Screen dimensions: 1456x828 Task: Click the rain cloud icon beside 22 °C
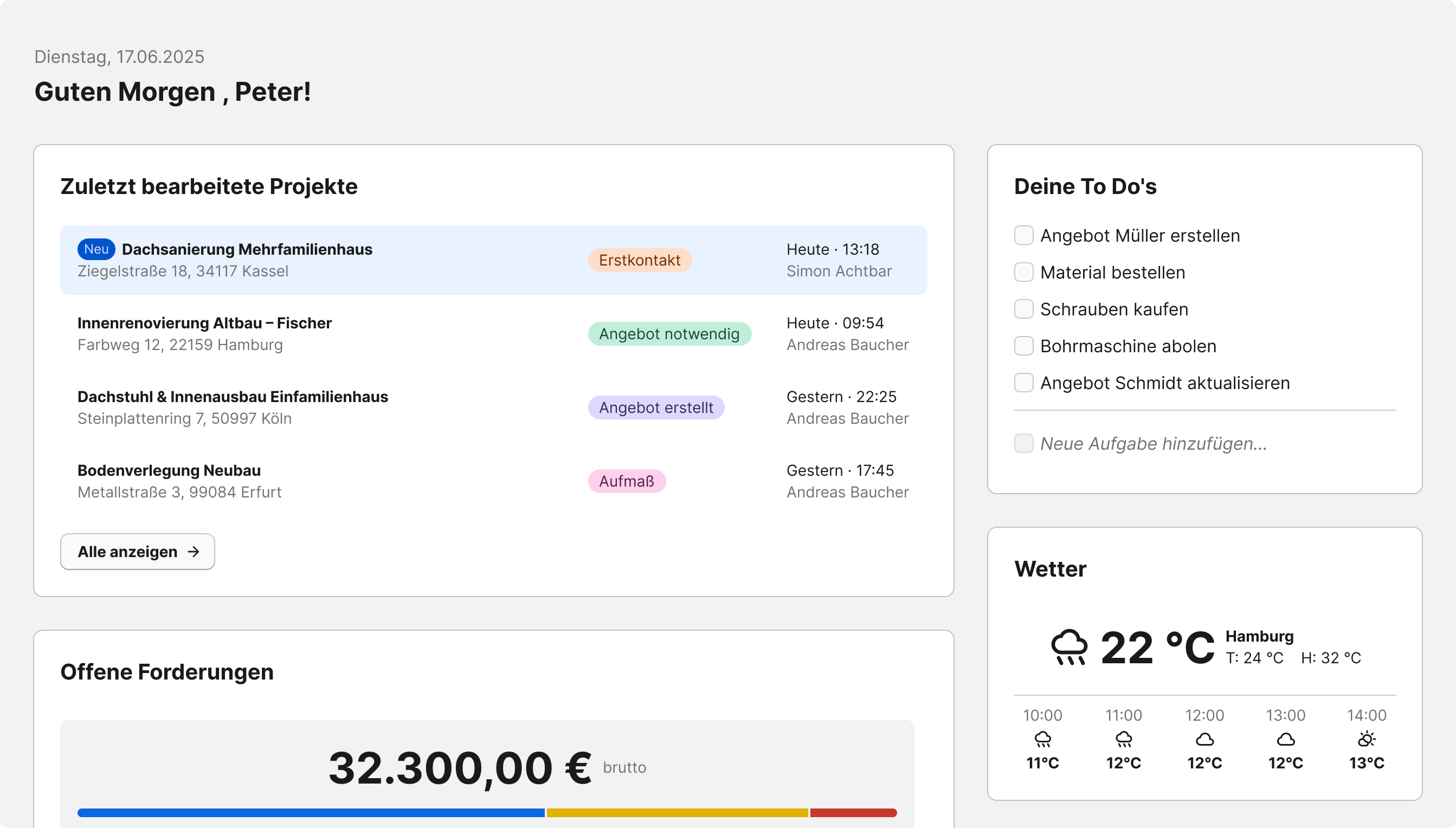point(1070,647)
